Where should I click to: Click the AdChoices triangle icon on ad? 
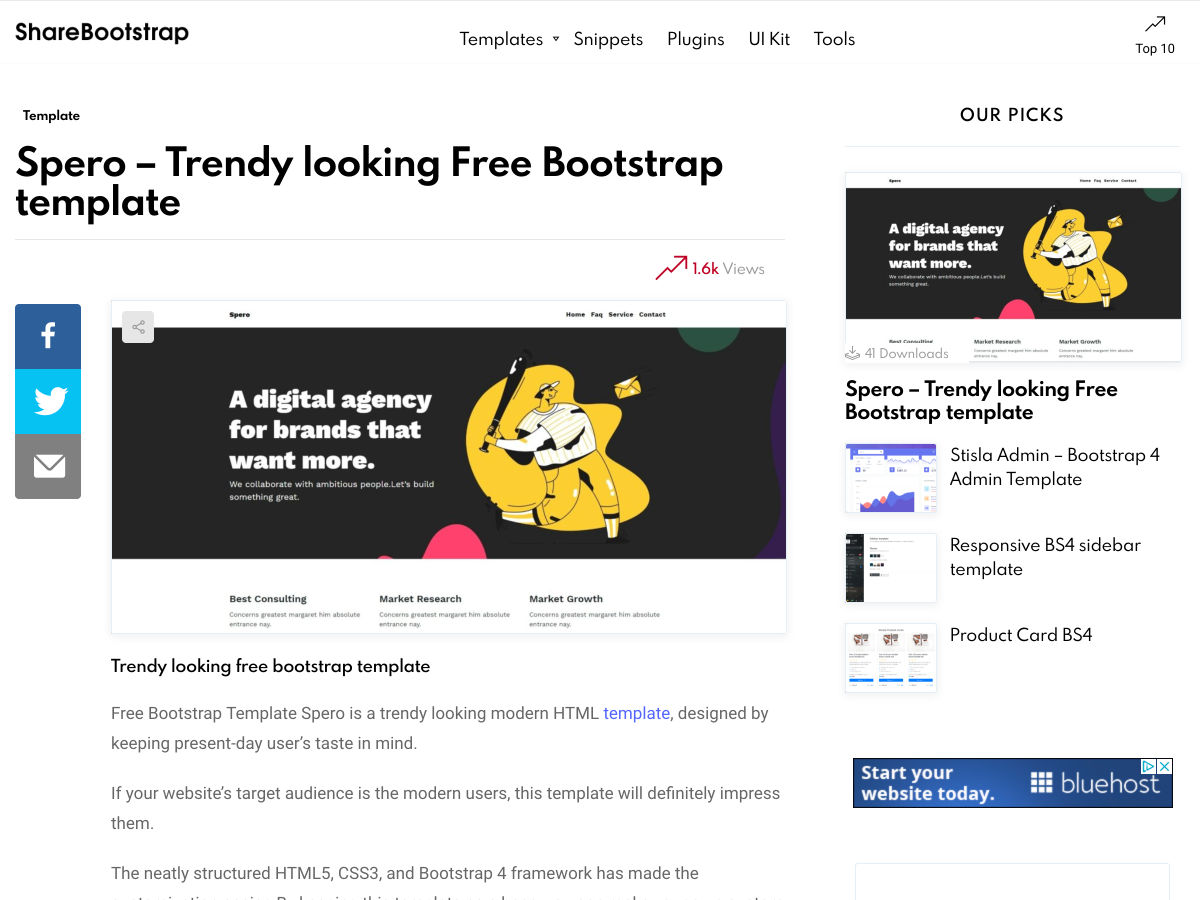(x=1149, y=767)
